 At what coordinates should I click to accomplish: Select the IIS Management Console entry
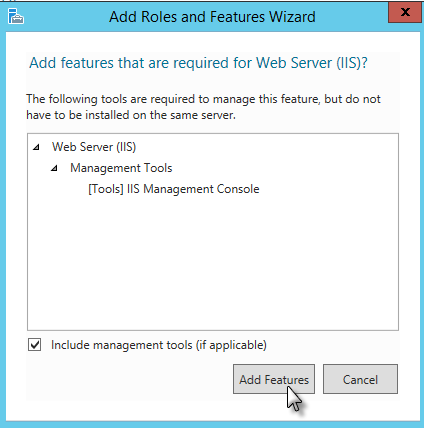click(x=174, y=189)
